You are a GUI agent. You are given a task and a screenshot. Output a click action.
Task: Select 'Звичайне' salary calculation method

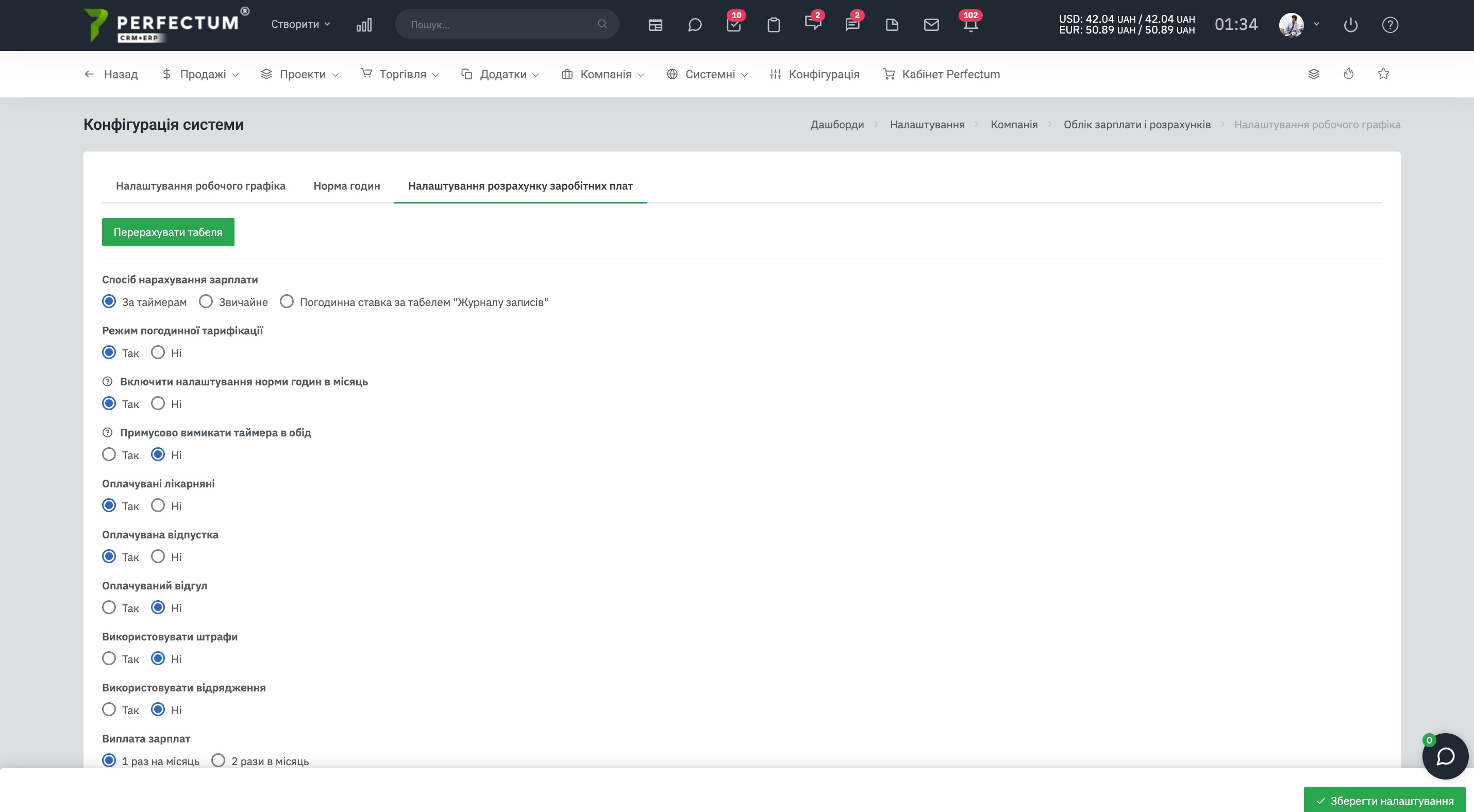coord(206,301)
